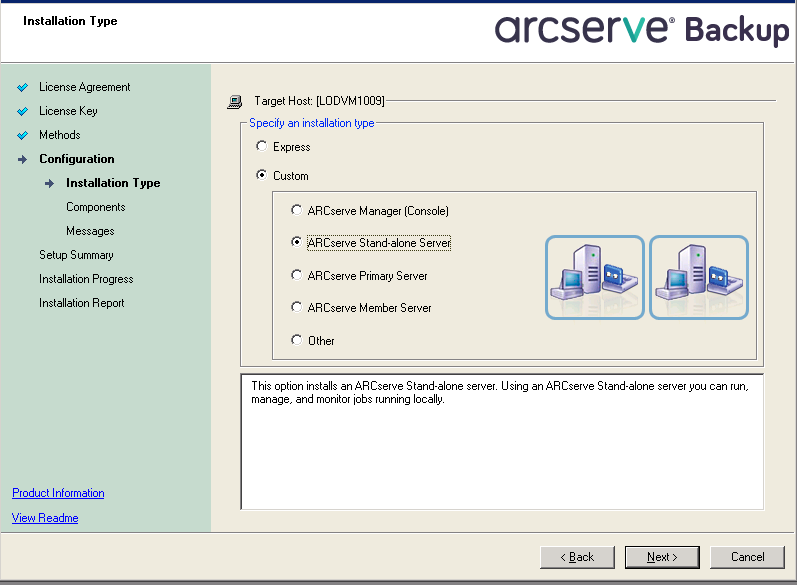This screenshot has height=585, width=797.
Task: Click the right server illustration thumbnail
Action: click(699, 278)
